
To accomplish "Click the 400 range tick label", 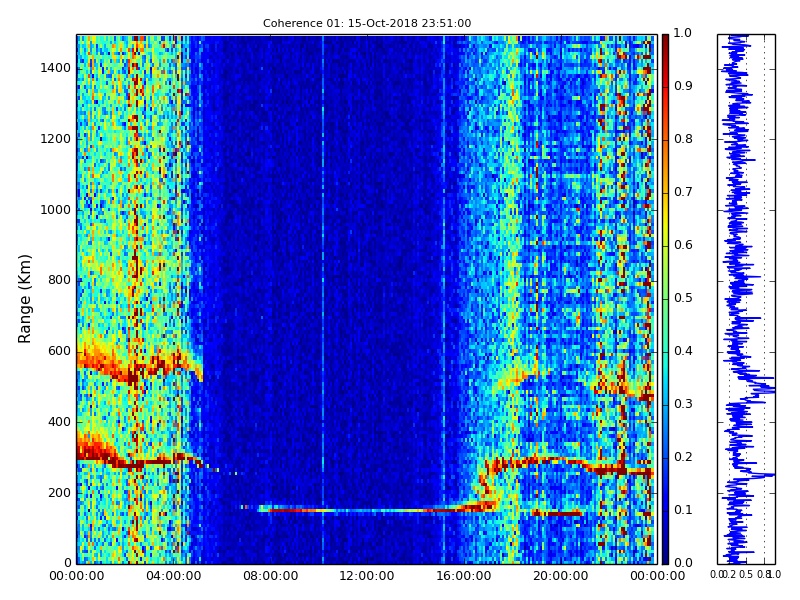I will 60,422.
